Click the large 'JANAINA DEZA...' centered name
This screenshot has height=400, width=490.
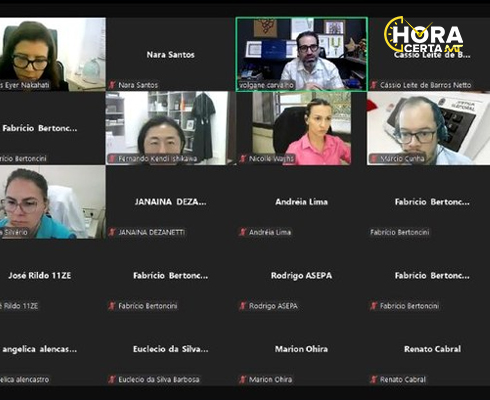(x=171, y=202)
